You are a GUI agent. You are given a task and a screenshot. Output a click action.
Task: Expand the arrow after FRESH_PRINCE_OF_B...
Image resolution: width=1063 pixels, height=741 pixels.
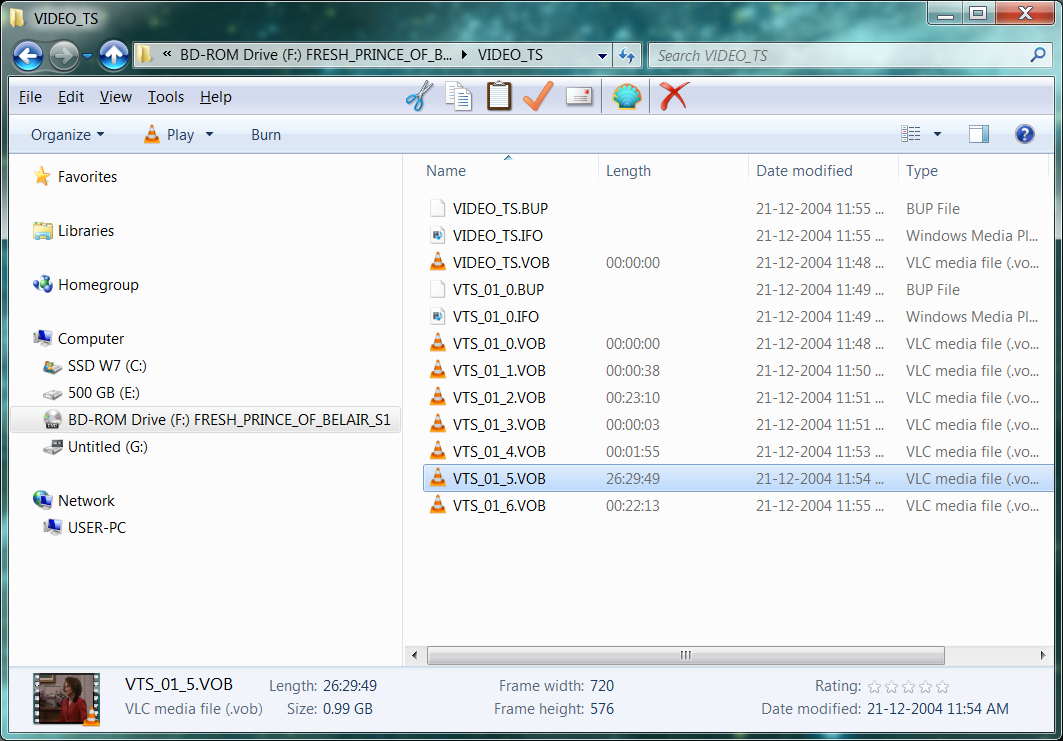click(464, 55)
